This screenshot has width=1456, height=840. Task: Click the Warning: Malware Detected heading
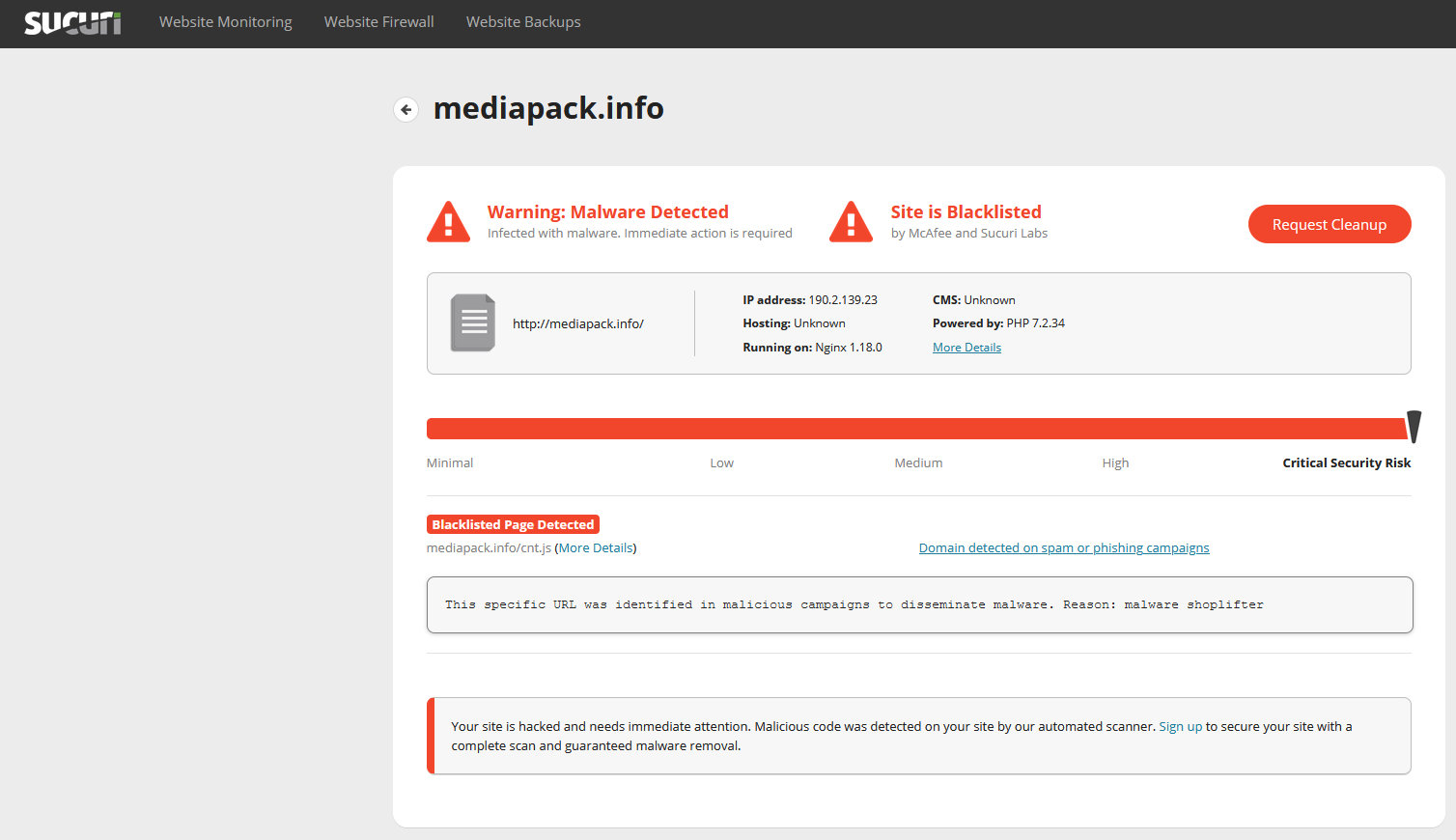tap(607, 211)
